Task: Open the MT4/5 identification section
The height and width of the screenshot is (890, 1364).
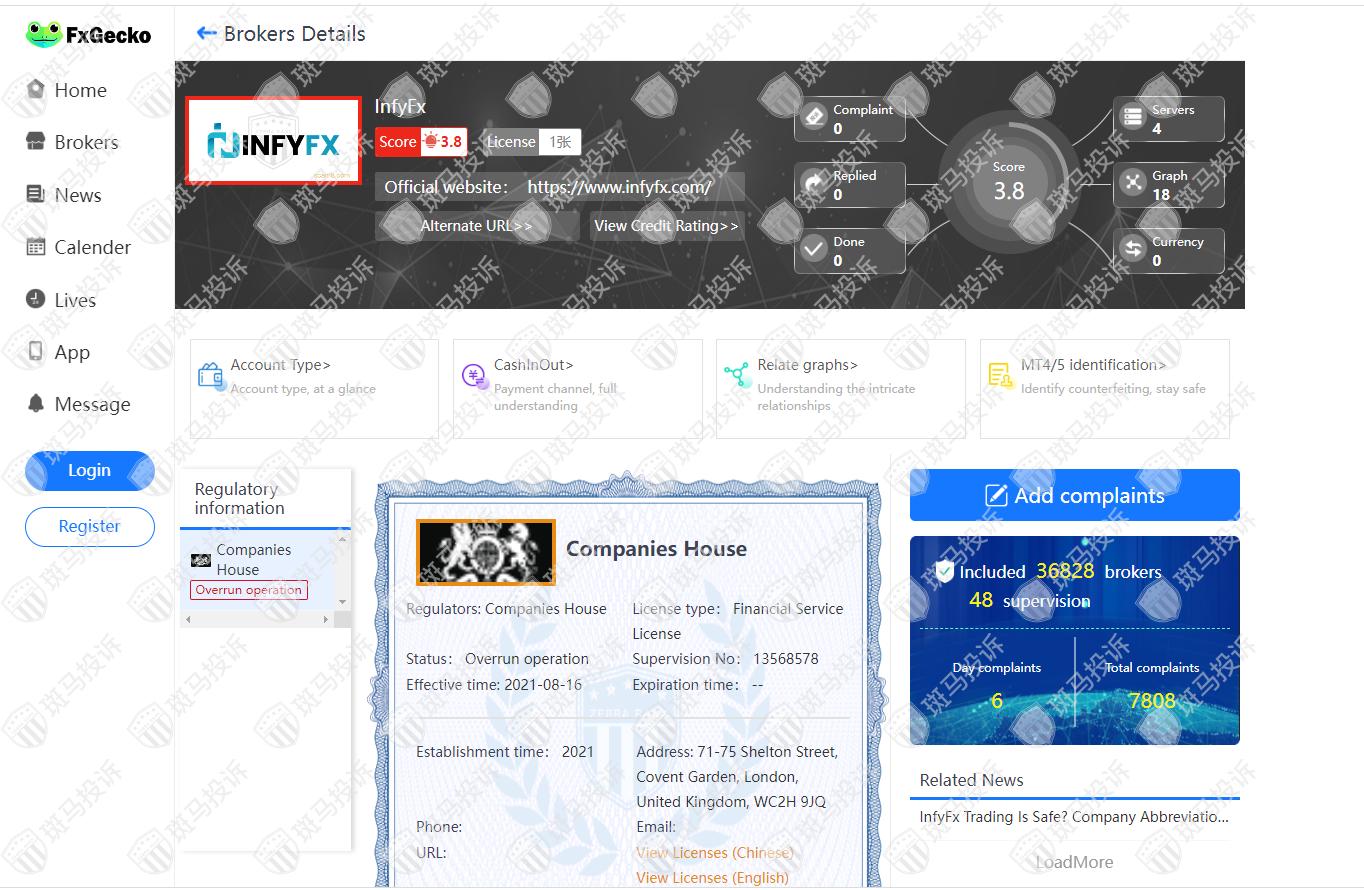Action: pos(1104,387)
